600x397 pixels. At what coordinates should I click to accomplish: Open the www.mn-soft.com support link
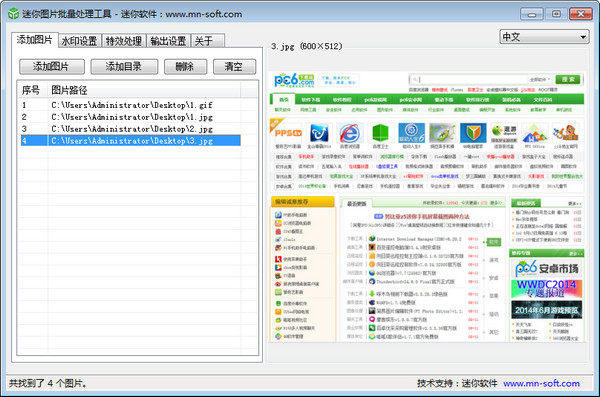[541, 383]
